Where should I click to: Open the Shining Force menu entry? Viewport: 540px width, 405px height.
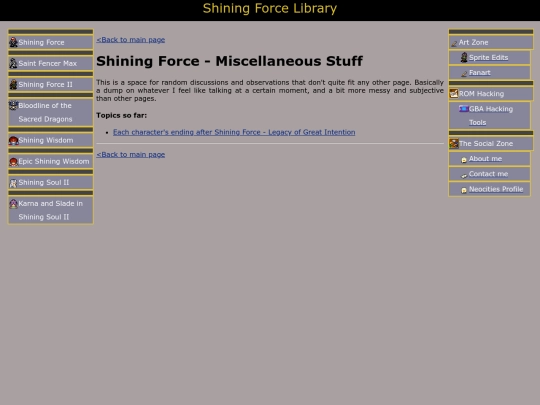pyautogui.click(x=51, y=42)
